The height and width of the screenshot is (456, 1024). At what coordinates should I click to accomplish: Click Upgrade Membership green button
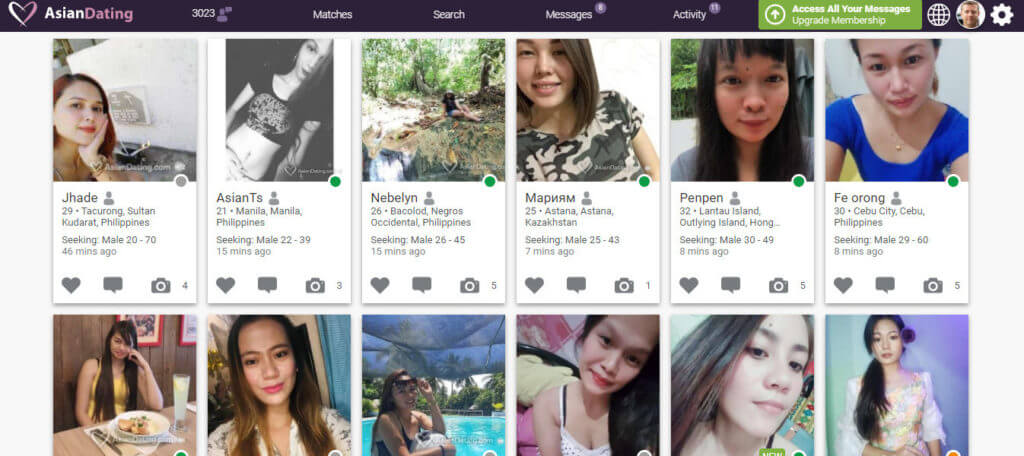point(840,14)
